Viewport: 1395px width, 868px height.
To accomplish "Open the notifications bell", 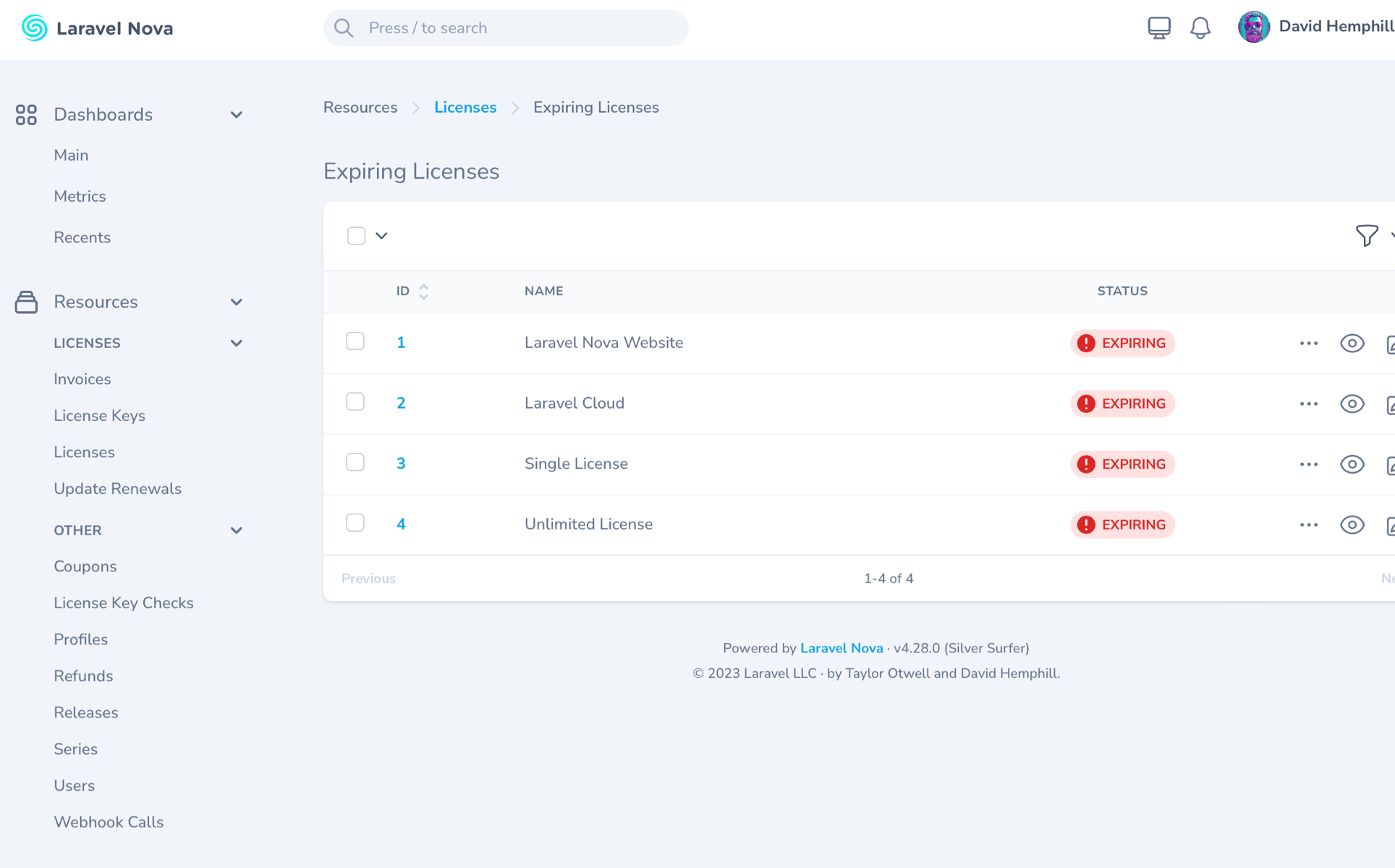I will 1200,28.
